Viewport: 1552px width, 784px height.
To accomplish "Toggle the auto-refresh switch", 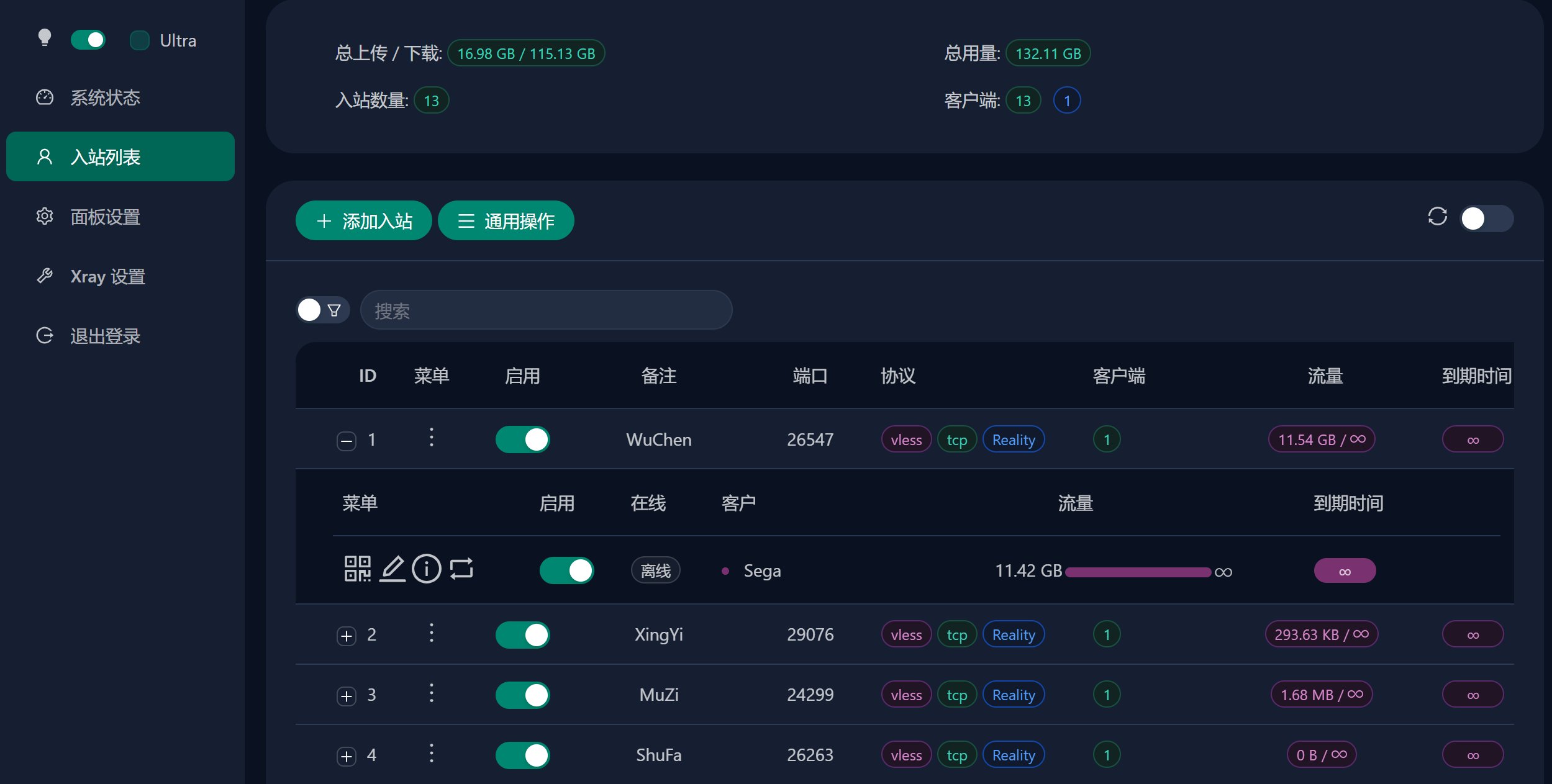I will pyautogui.click(x=1486, y=219).
